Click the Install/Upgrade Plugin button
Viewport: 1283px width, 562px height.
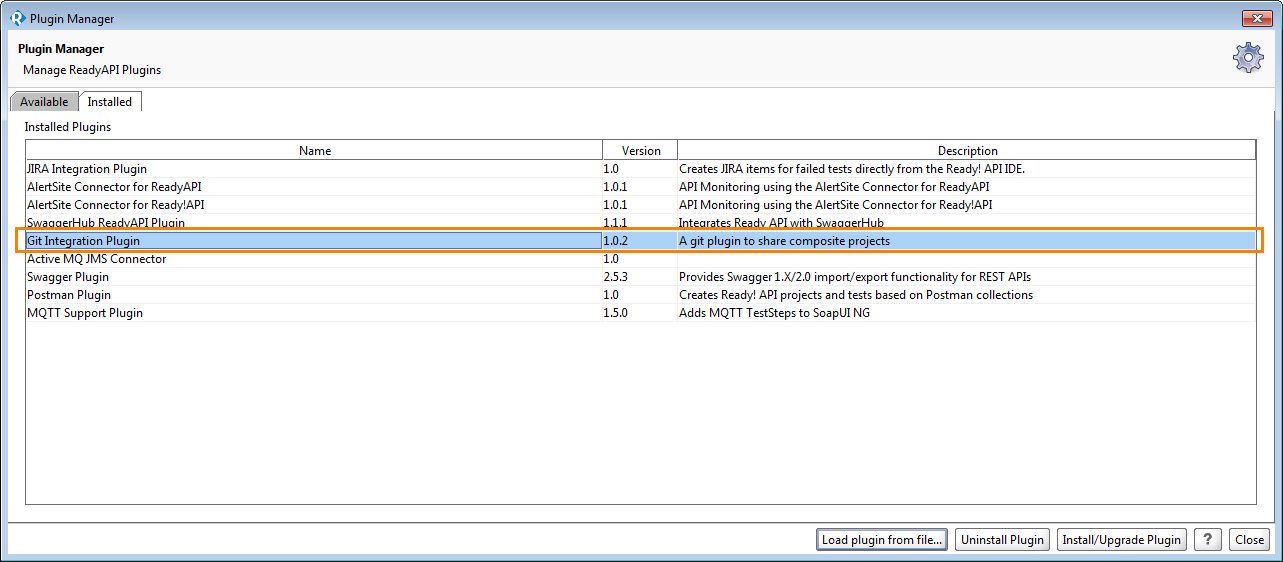point(1122,539)
